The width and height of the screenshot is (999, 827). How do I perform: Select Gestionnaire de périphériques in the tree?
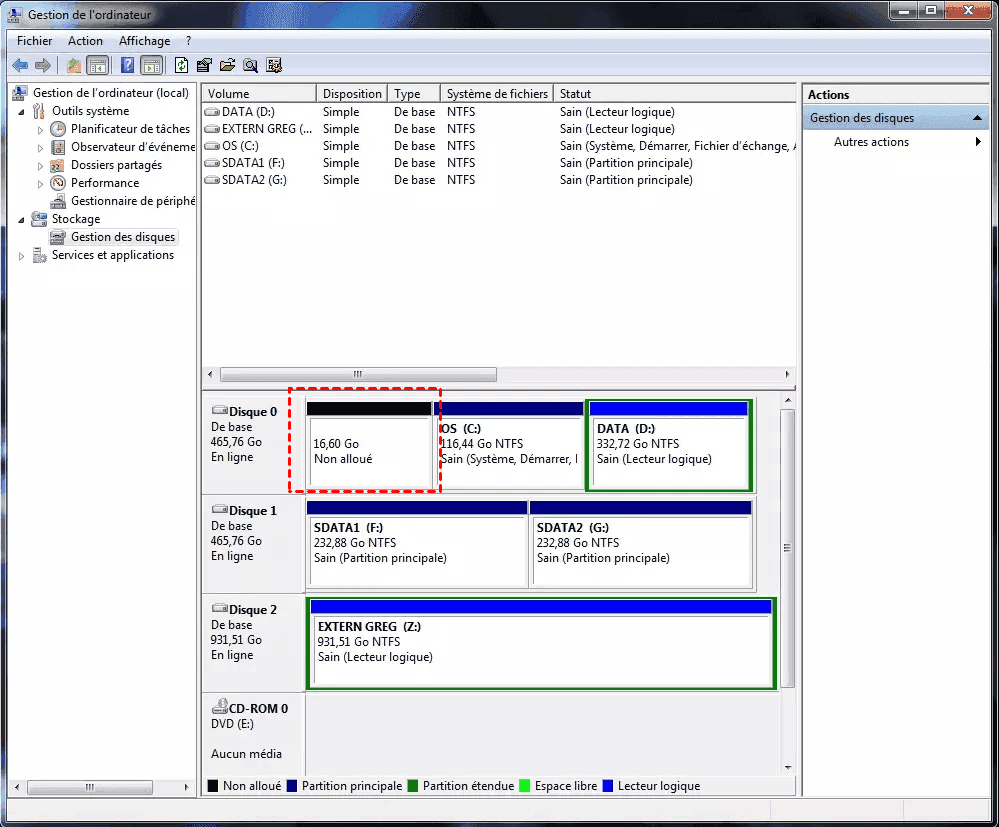pos(132,201)
